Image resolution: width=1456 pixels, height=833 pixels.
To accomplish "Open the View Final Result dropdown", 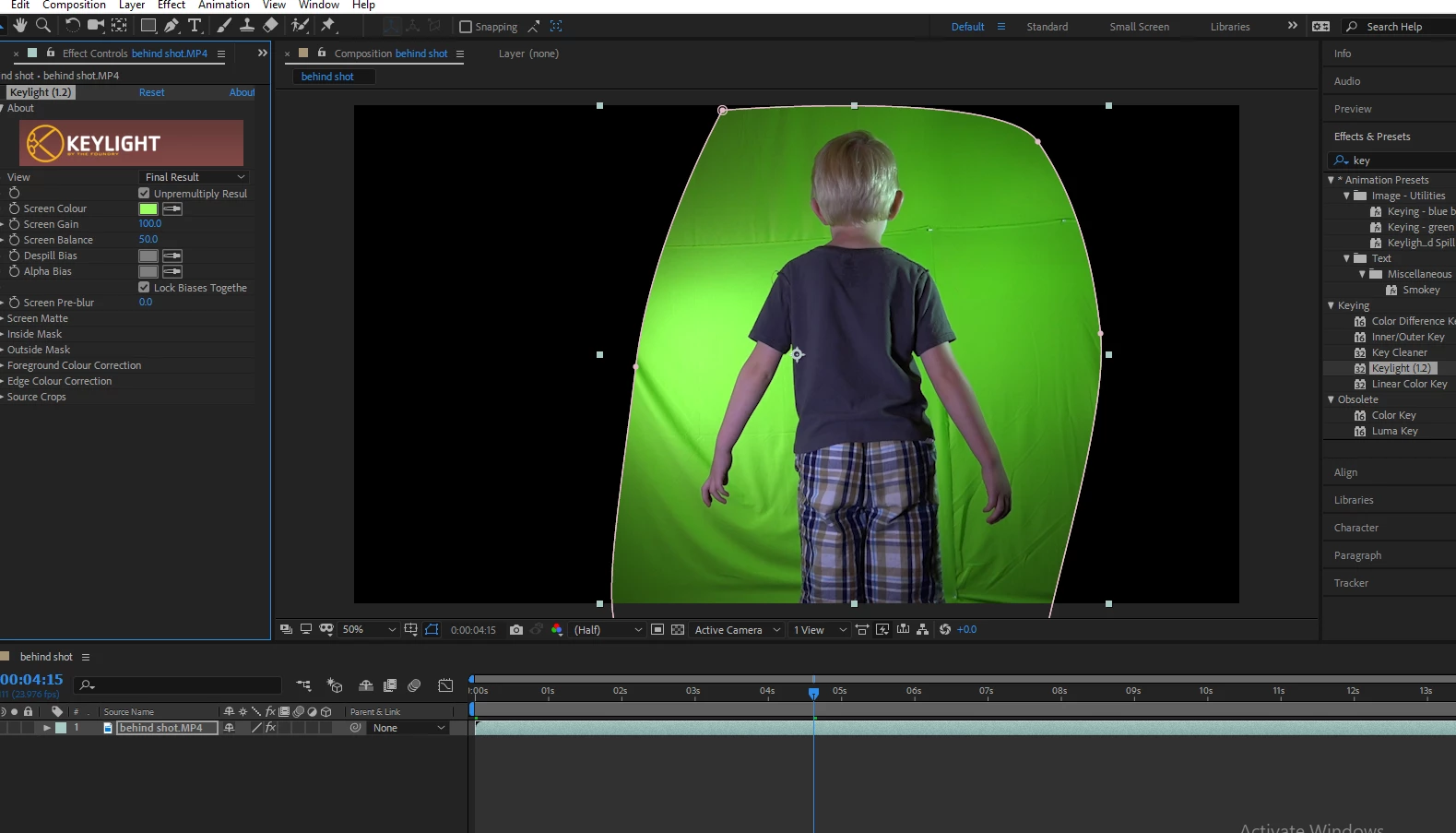I will coord(195,177).
